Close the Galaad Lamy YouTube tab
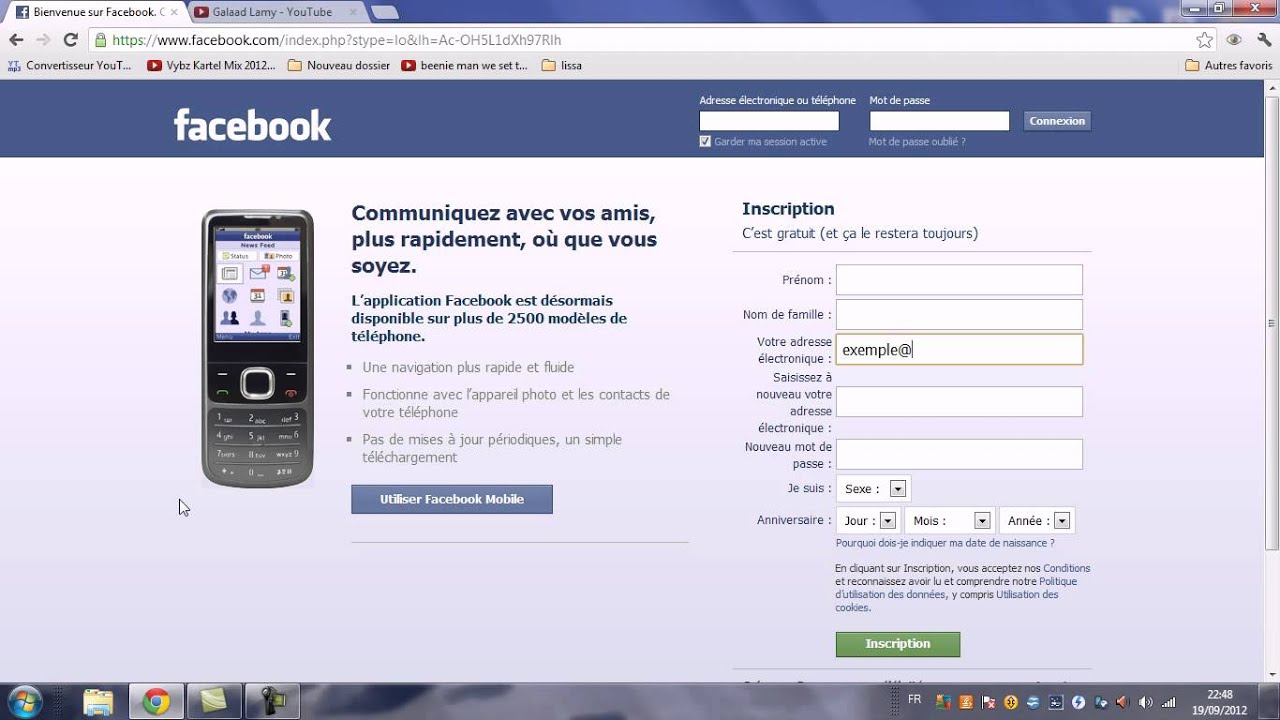The image size is (1280, 720). [352, 12]
